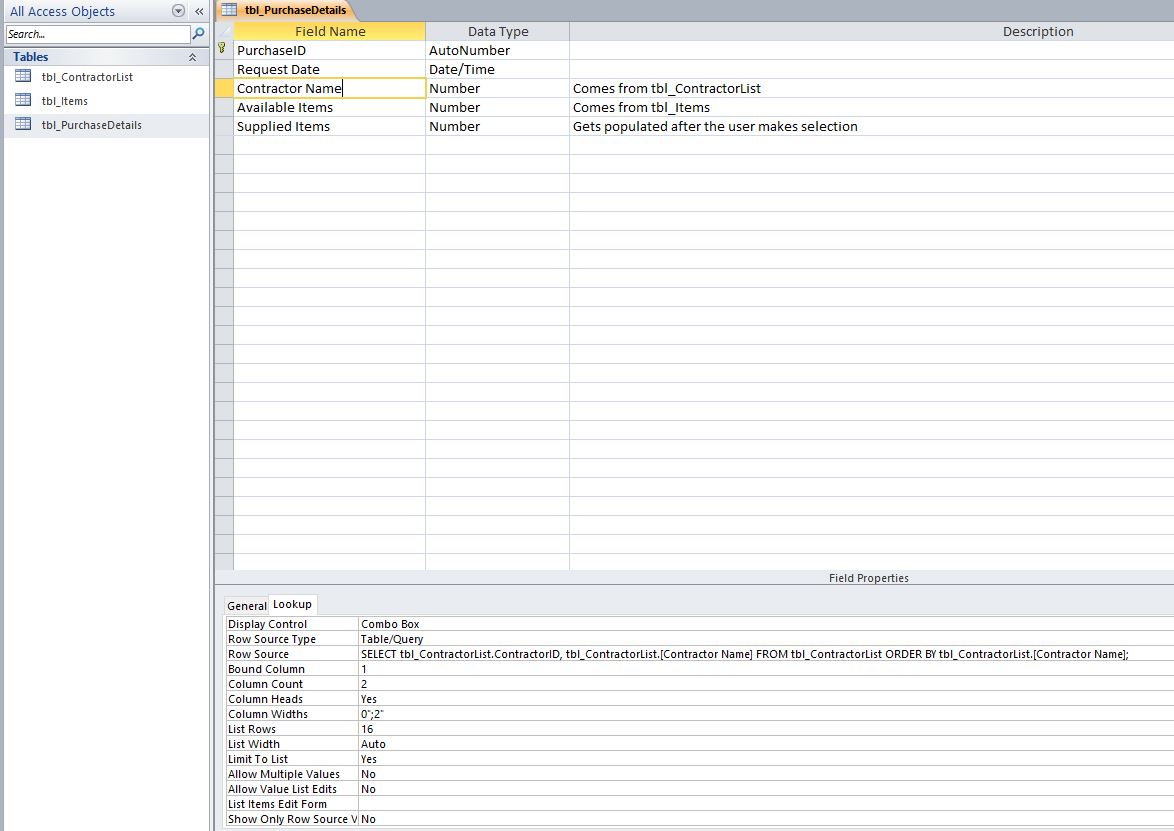Screen dimensions: 1174x831
Task: Open tbl_Items in the navigation pane
Action: [x=64, y=101]
